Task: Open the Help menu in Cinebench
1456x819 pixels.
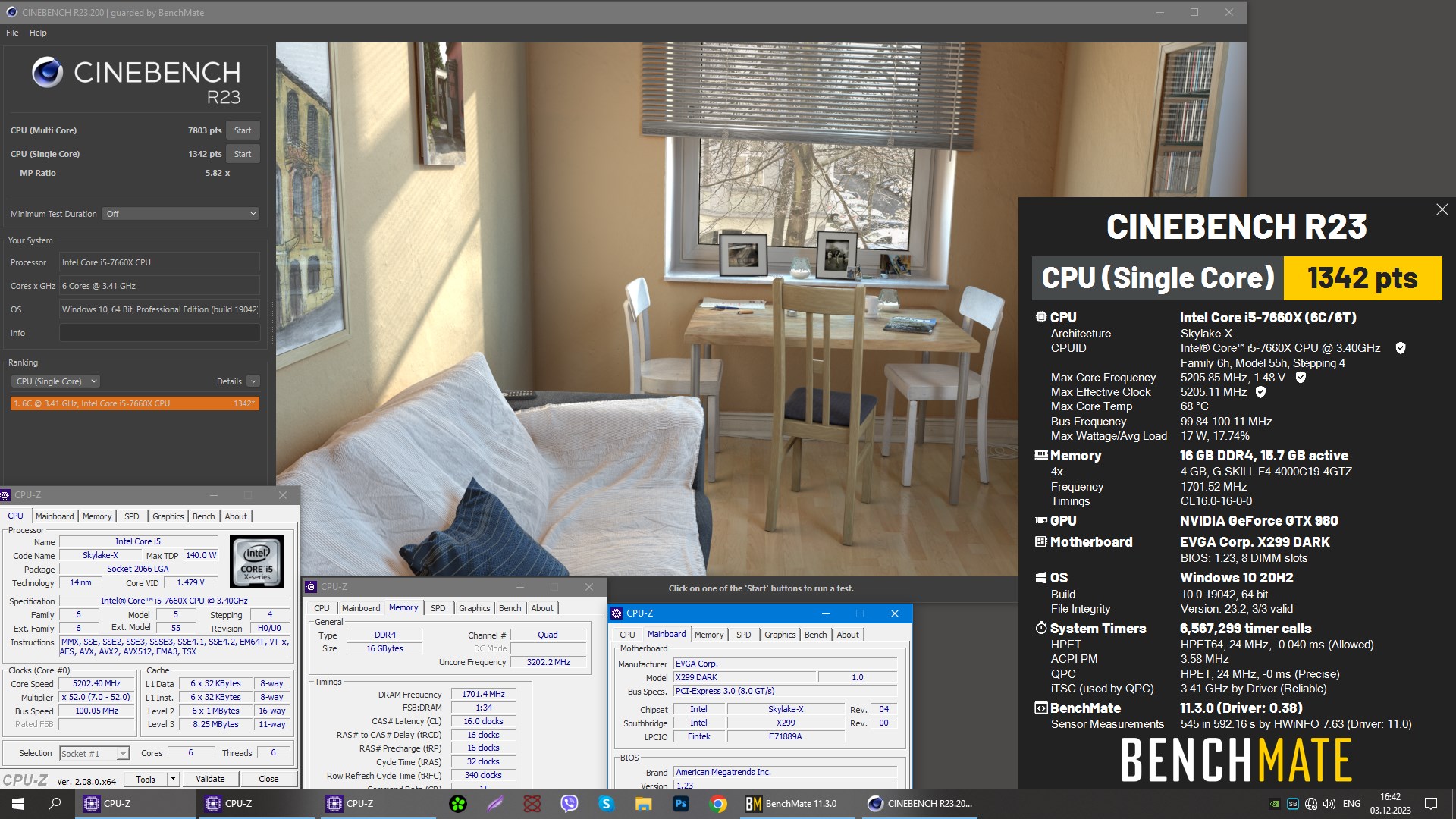Action: 38,33
